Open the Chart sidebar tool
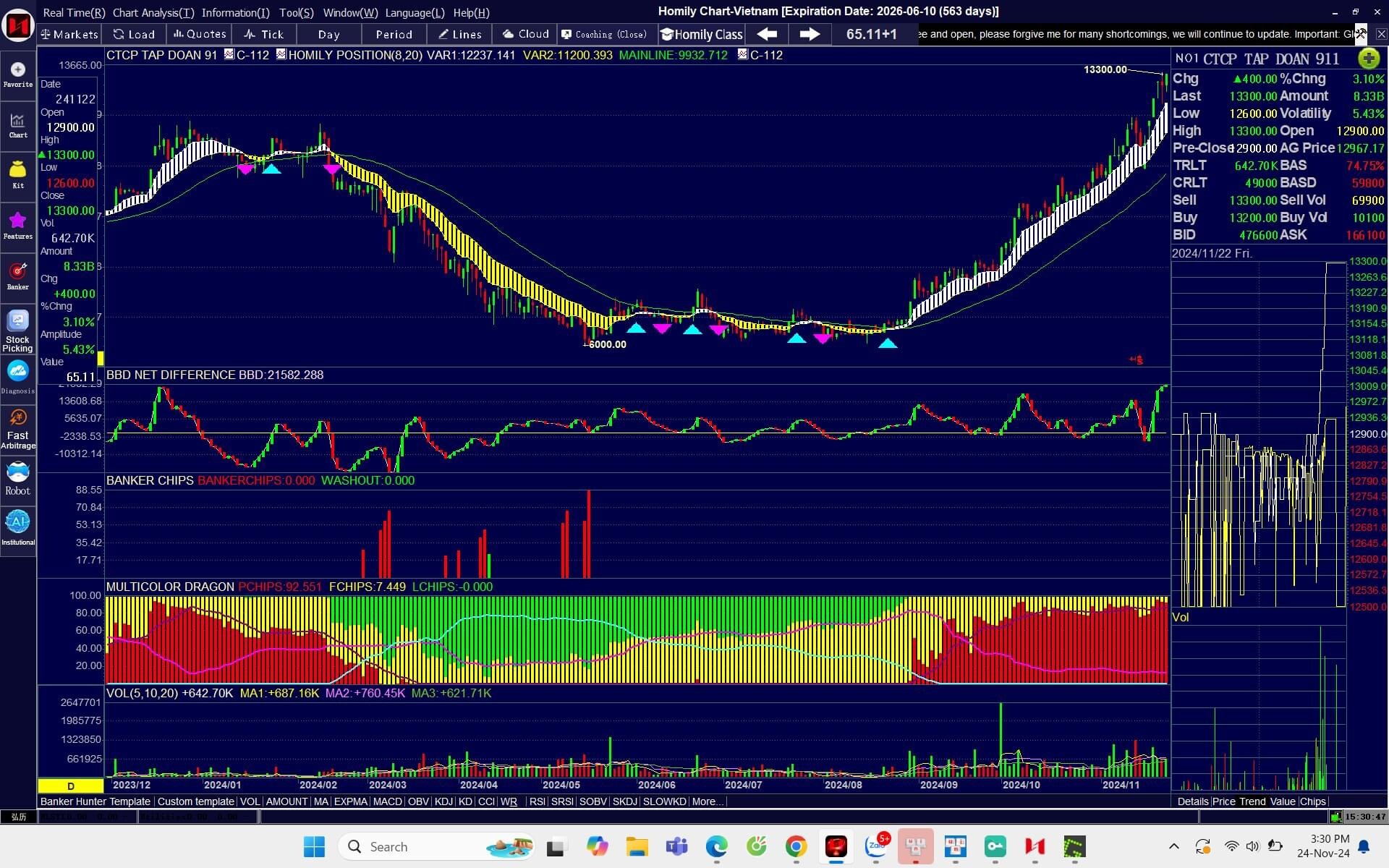 tap(18, 125)
